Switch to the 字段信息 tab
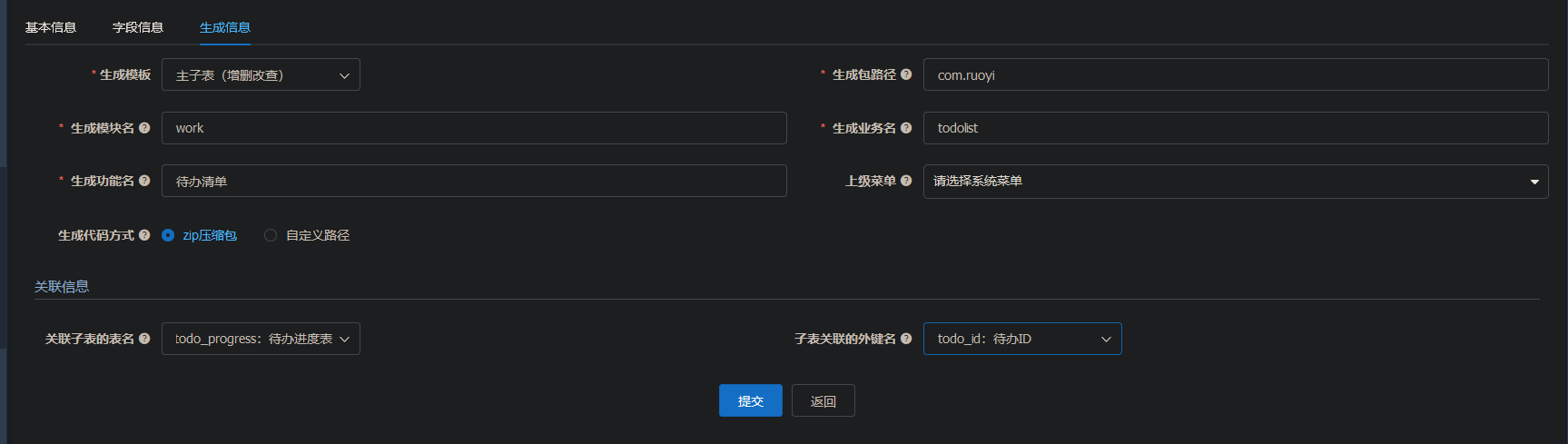This screenshot has width=1568, height=444. pyautogui.click(x=138, y=27)
